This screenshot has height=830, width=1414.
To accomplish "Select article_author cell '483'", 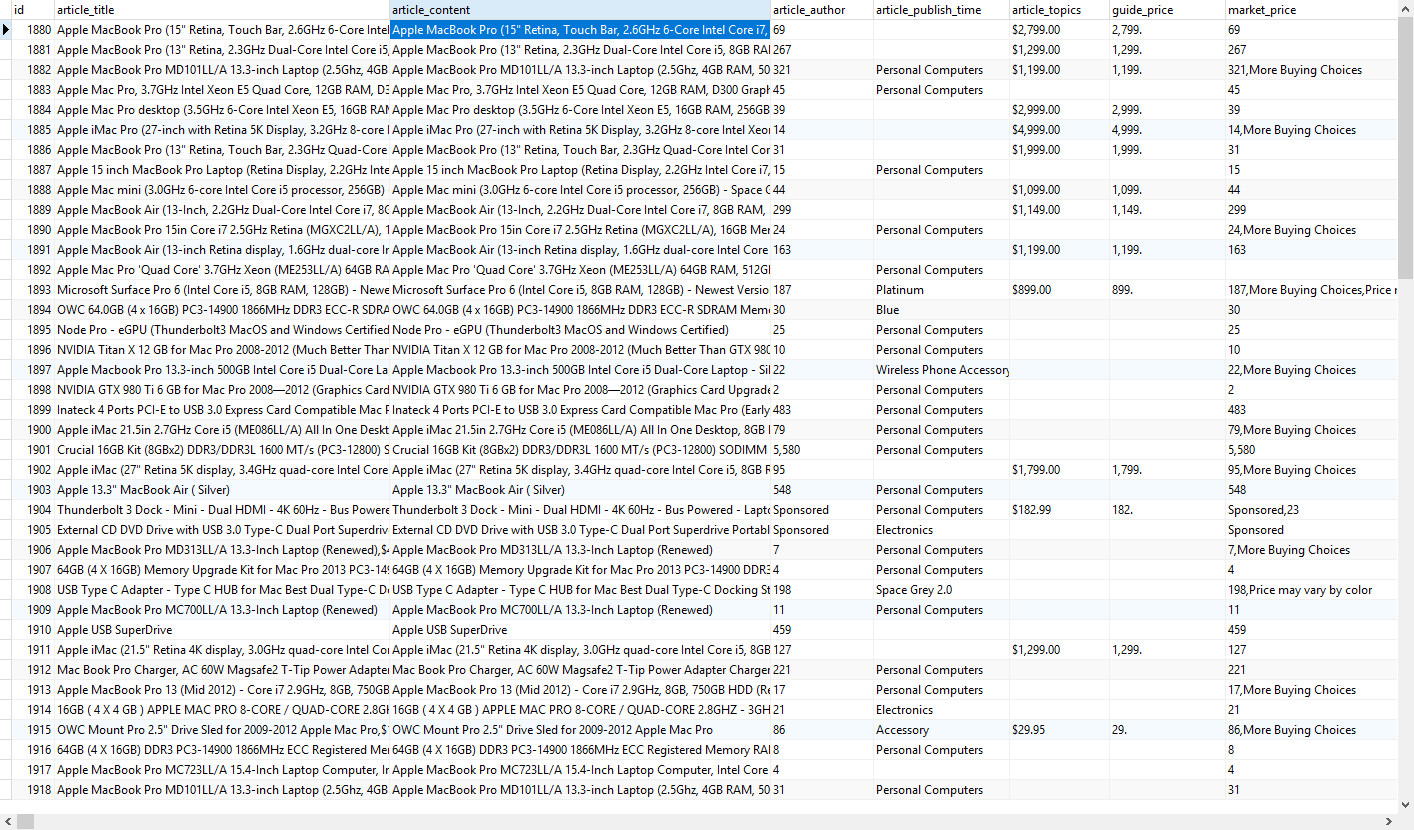I will click(x=822, y=410).
